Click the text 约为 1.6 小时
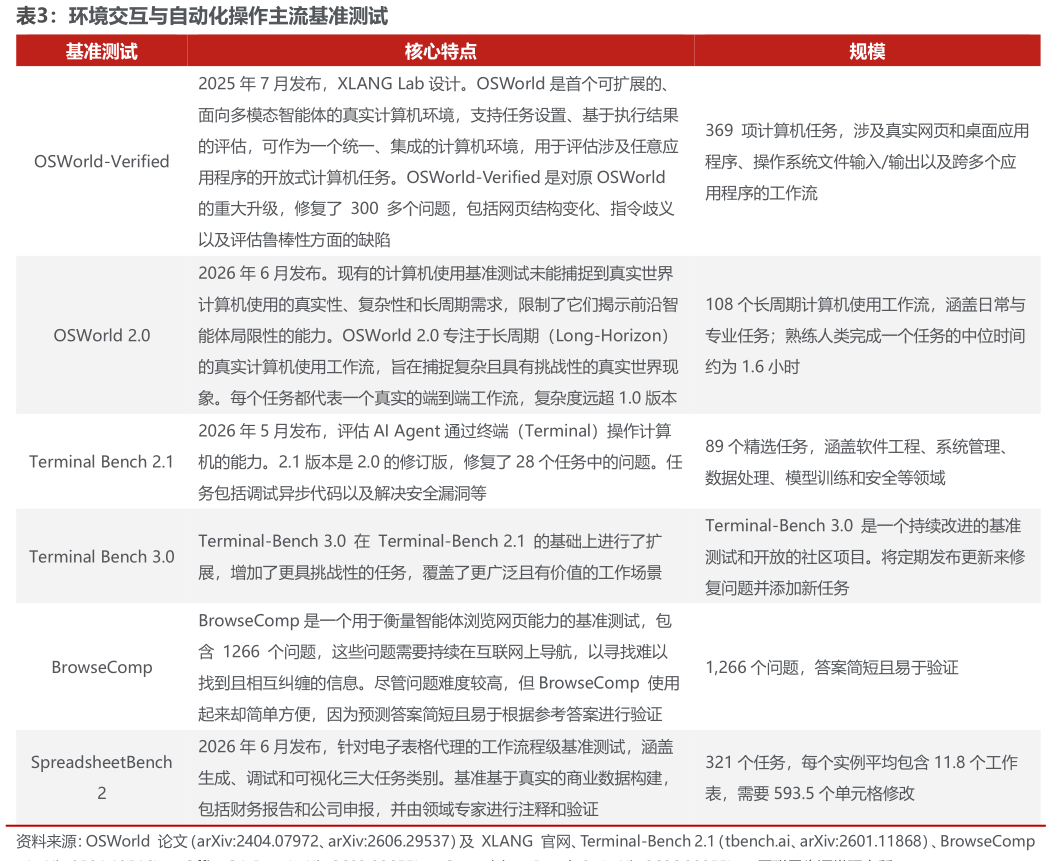 [752, 367]
